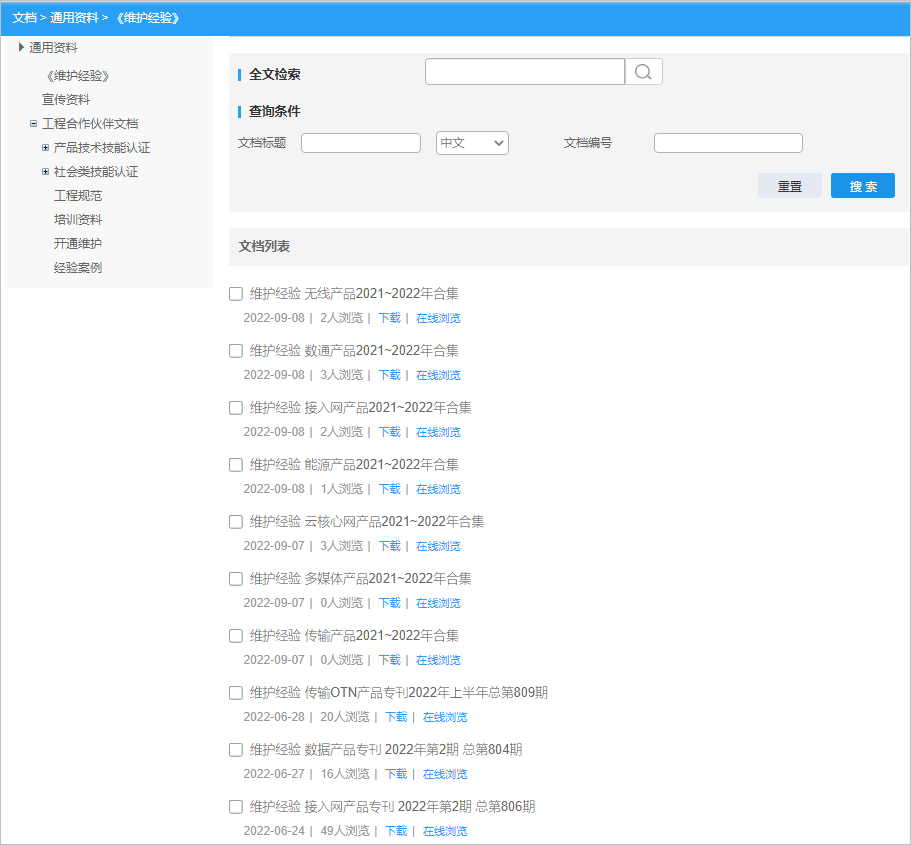This screenshot has height=845, width=911.
Task: Download 多媒体产品2021~2022年合集
Action: coord(390,603)
